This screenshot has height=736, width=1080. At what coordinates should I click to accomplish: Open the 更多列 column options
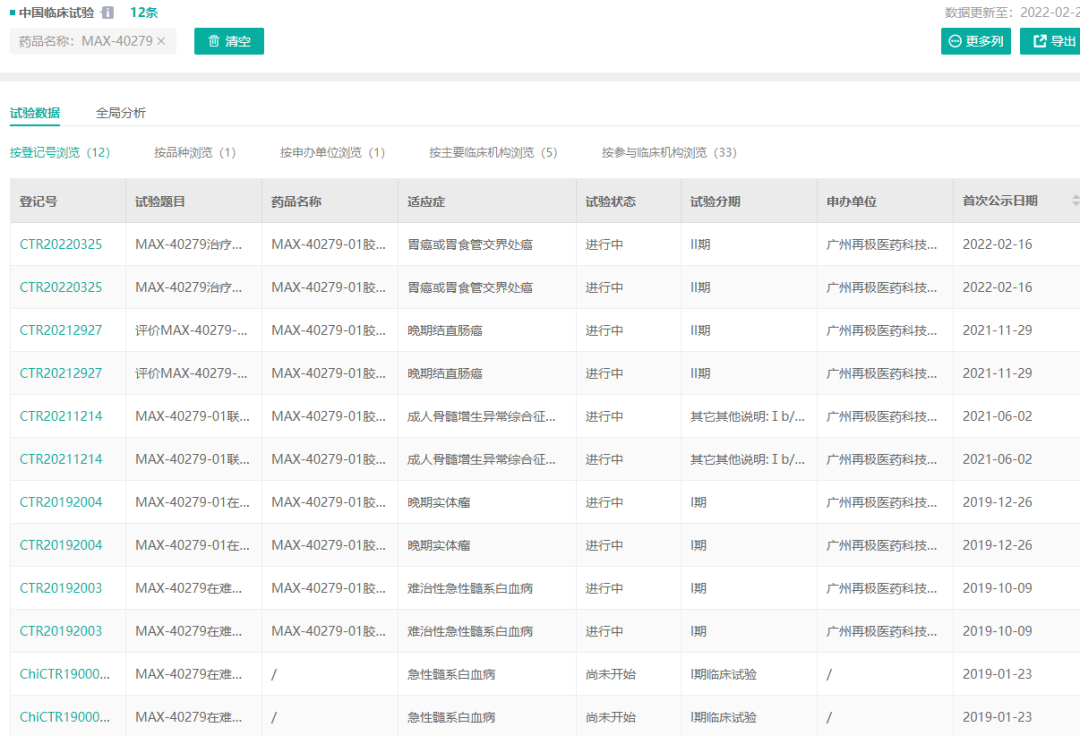976,41
